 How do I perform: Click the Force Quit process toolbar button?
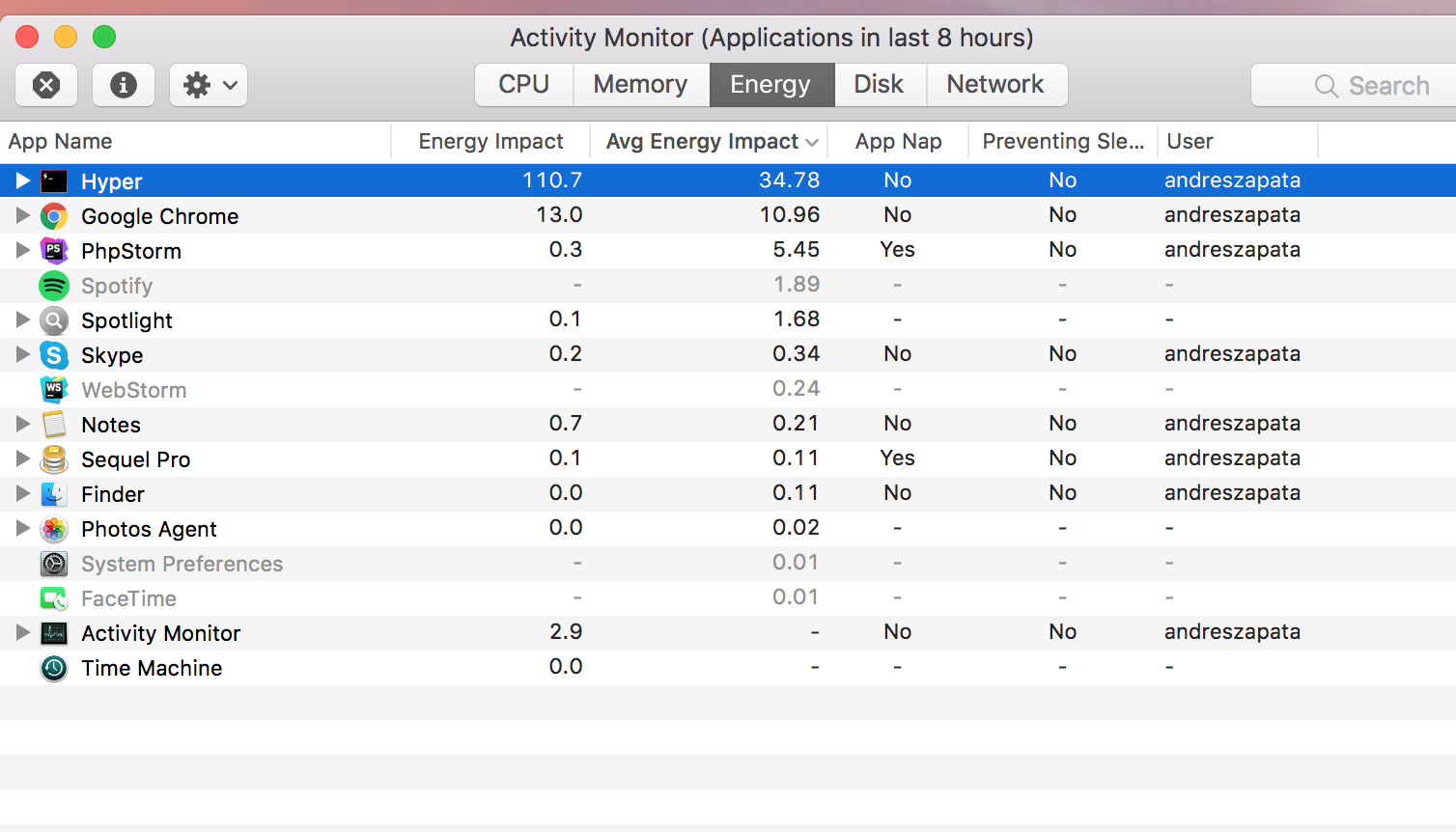click(x=46, y=85)
